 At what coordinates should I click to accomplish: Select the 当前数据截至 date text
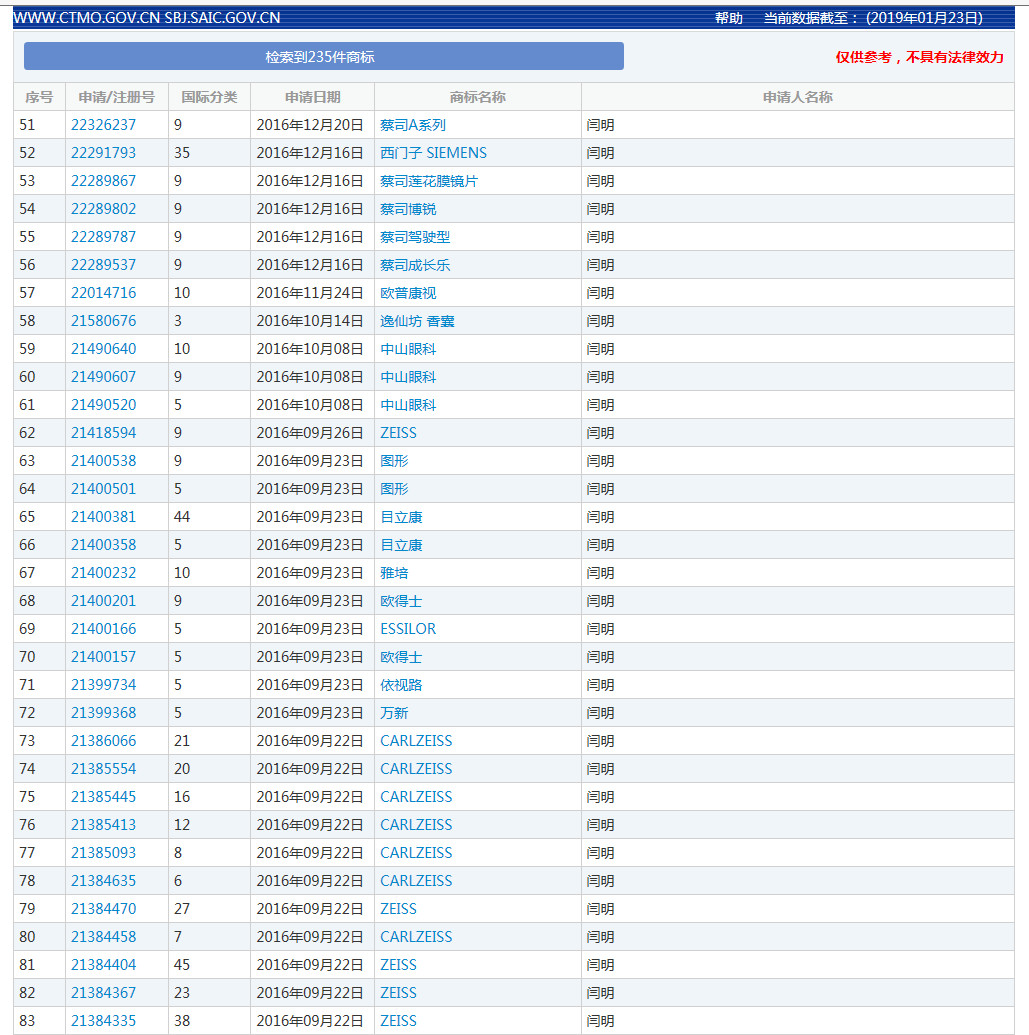(x=873, y=18)
